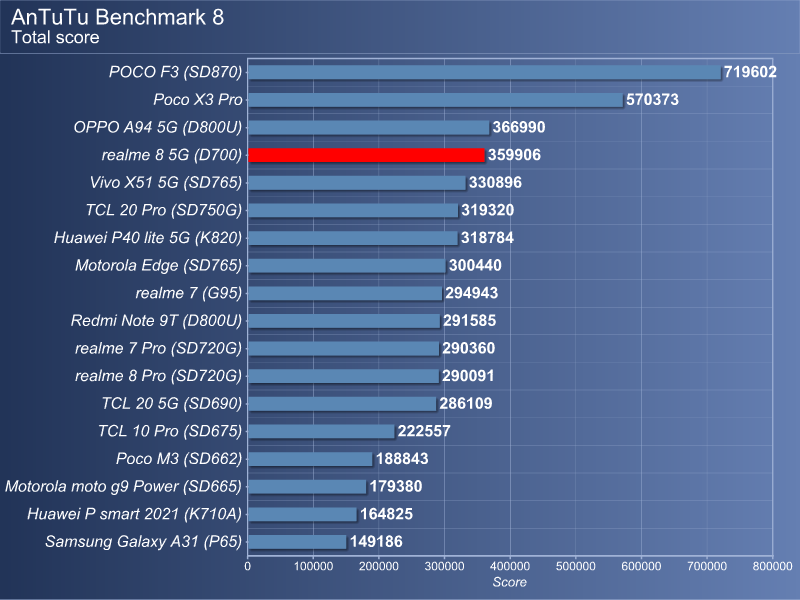Select the "Motorola moto g9 Power (SD665)" label
The image size is (800, 600).
(123, 486)
